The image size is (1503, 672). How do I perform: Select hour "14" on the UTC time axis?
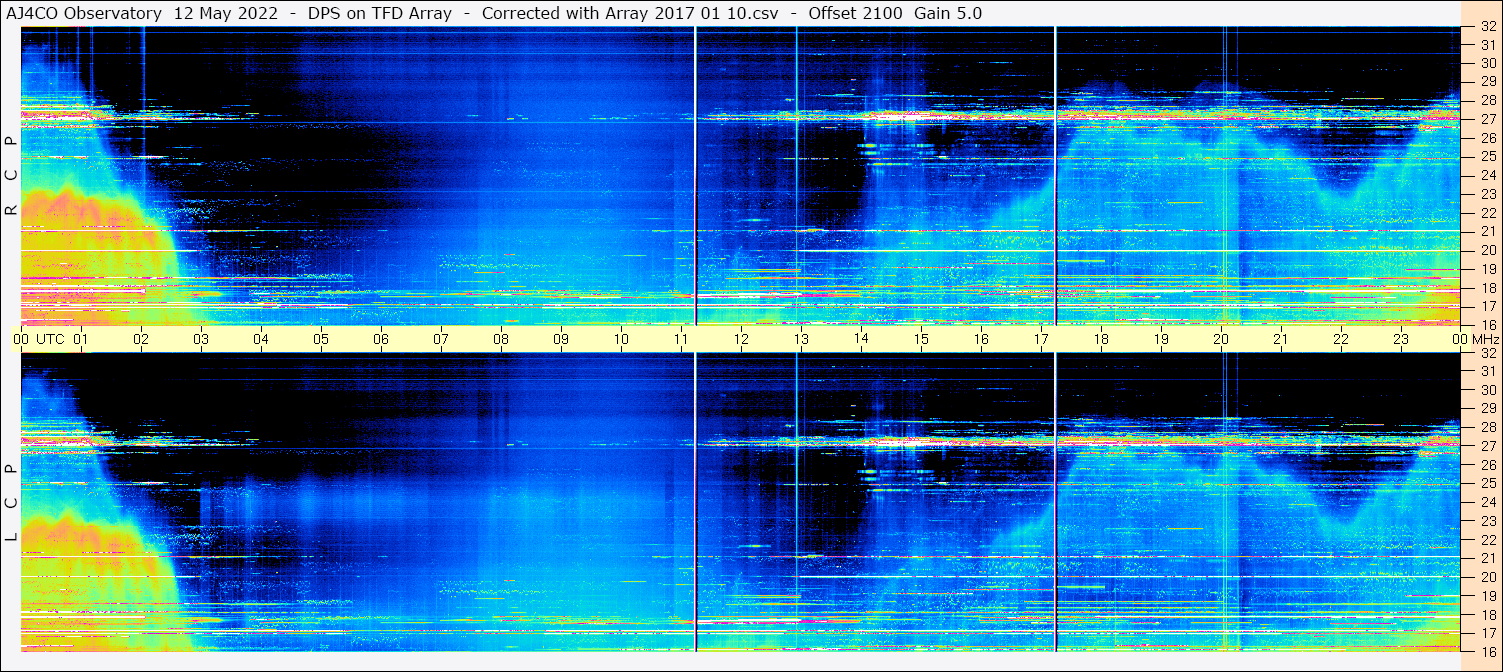coord(861,339)
